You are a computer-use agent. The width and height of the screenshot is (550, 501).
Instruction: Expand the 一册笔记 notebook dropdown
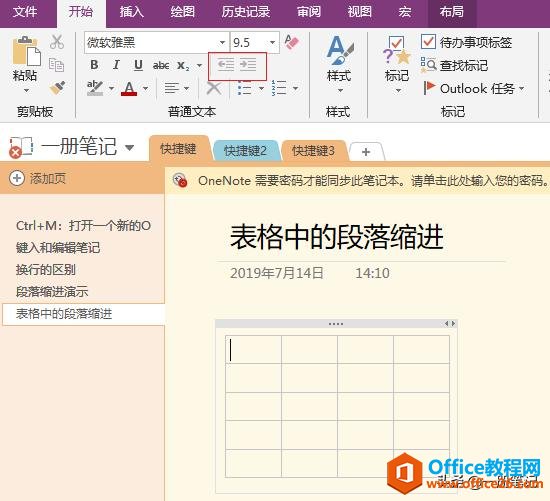[x=129, y=147]
